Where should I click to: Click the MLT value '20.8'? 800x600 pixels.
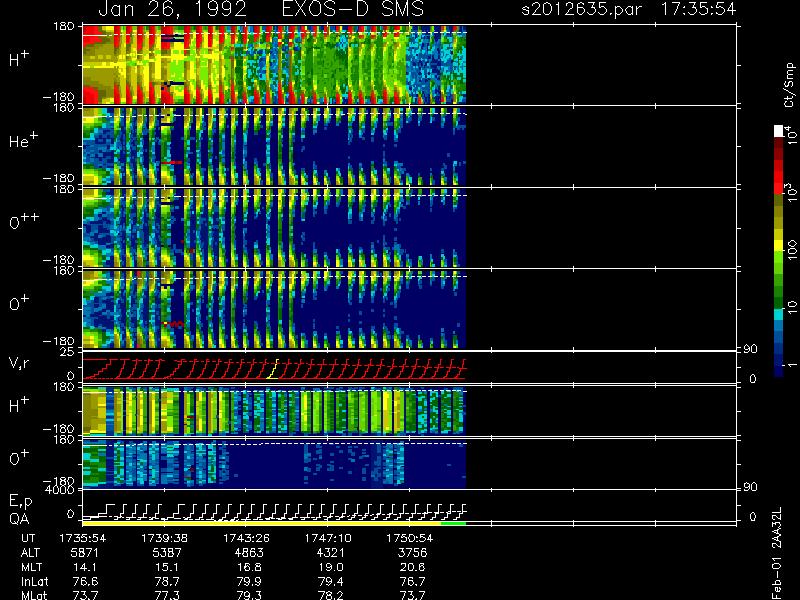tap(412, 567)
